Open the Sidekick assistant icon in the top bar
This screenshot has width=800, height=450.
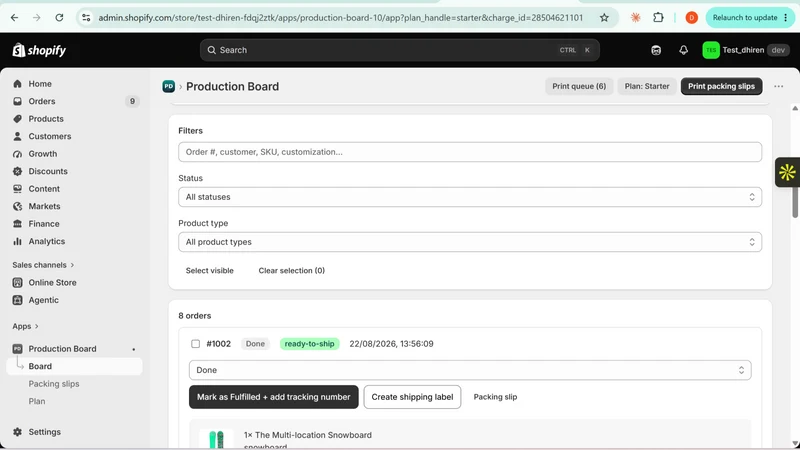click(656, 50)
